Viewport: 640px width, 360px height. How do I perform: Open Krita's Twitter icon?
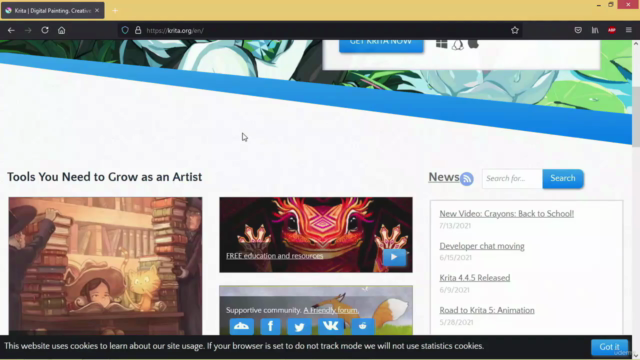coord(299,326)
